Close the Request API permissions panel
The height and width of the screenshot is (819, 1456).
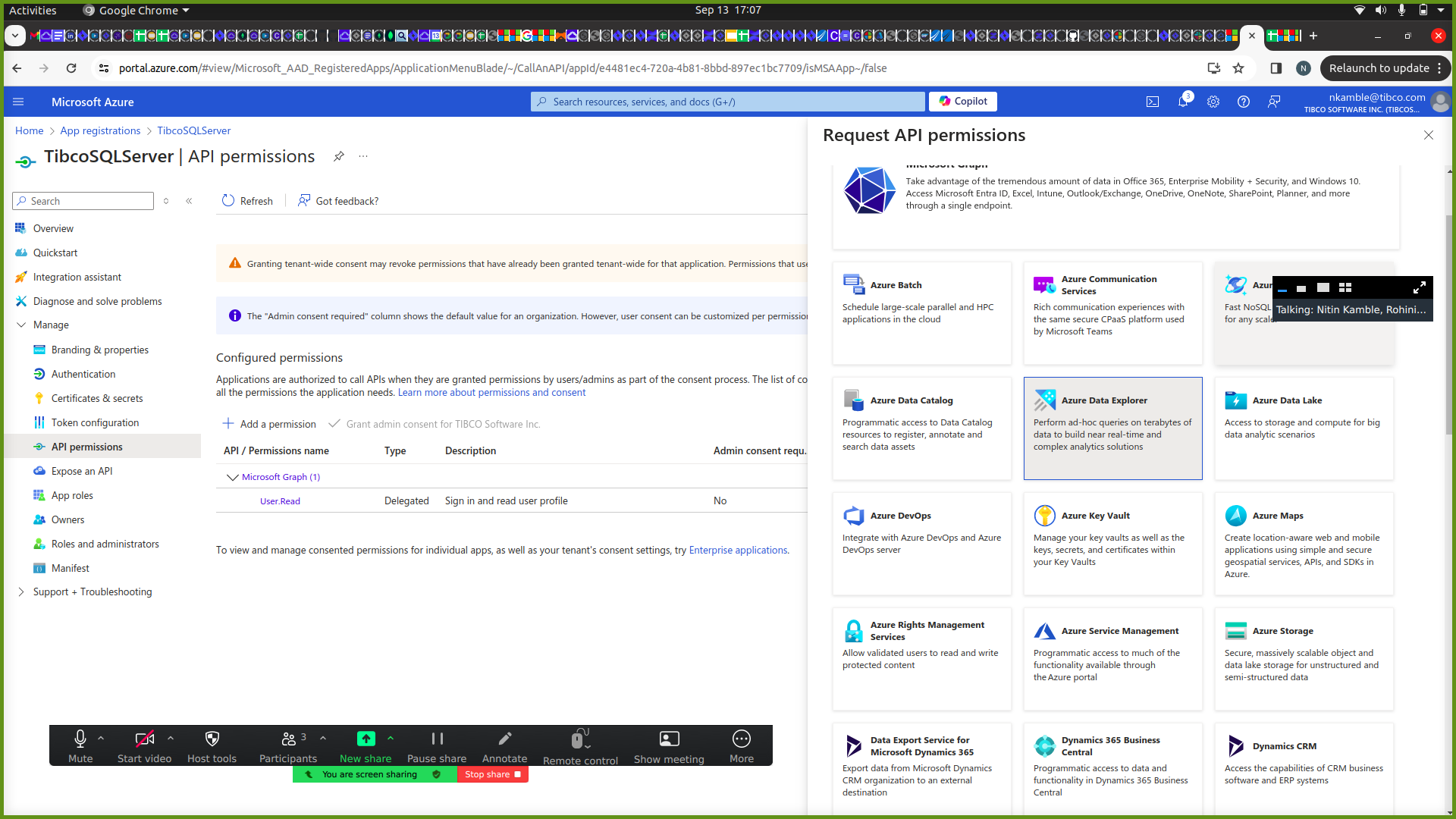[x=1429, y=135]
